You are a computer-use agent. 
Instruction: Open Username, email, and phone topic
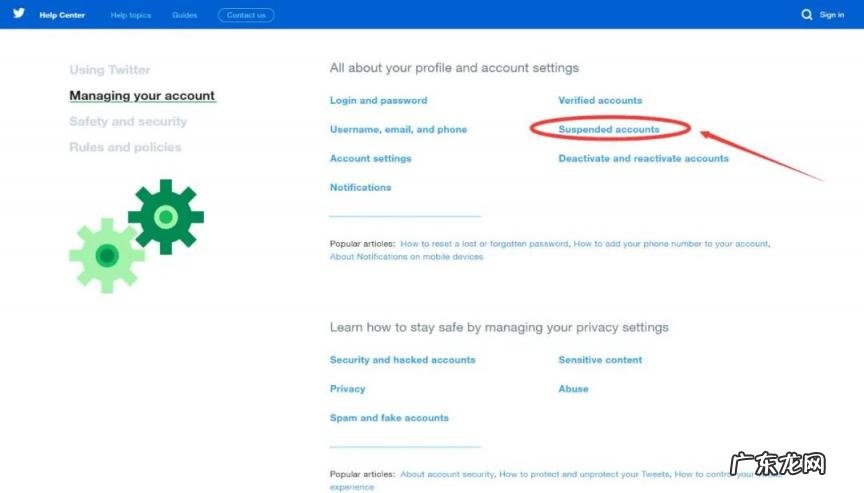398,129
